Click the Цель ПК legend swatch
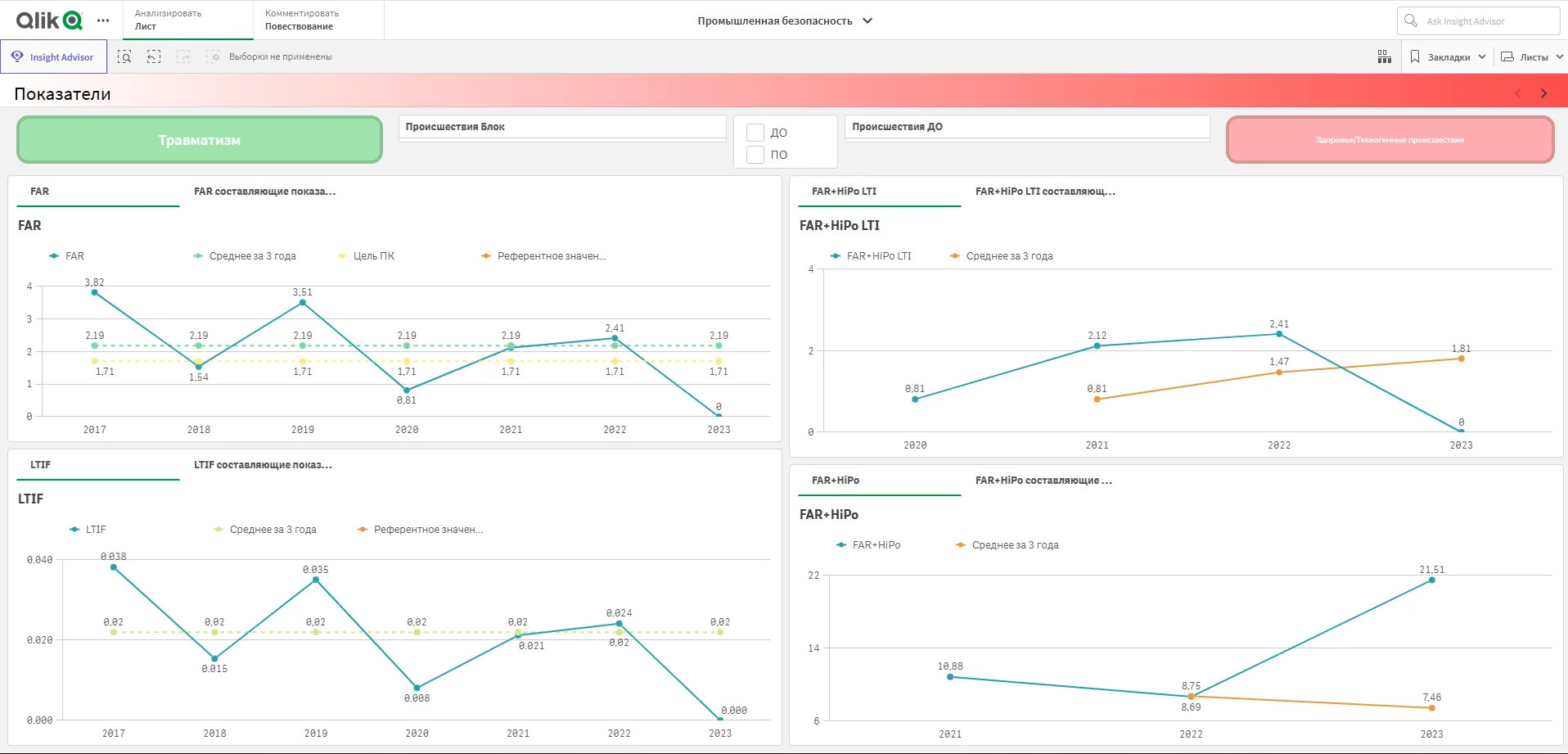Screen dimensions: 1568x754 coord(342,256)
